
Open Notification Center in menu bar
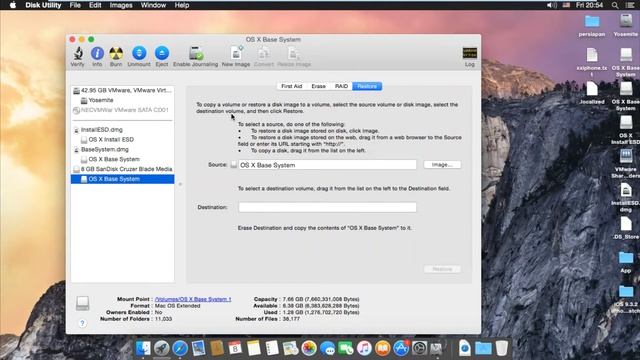pyautogui.click(x=630, y=5)
